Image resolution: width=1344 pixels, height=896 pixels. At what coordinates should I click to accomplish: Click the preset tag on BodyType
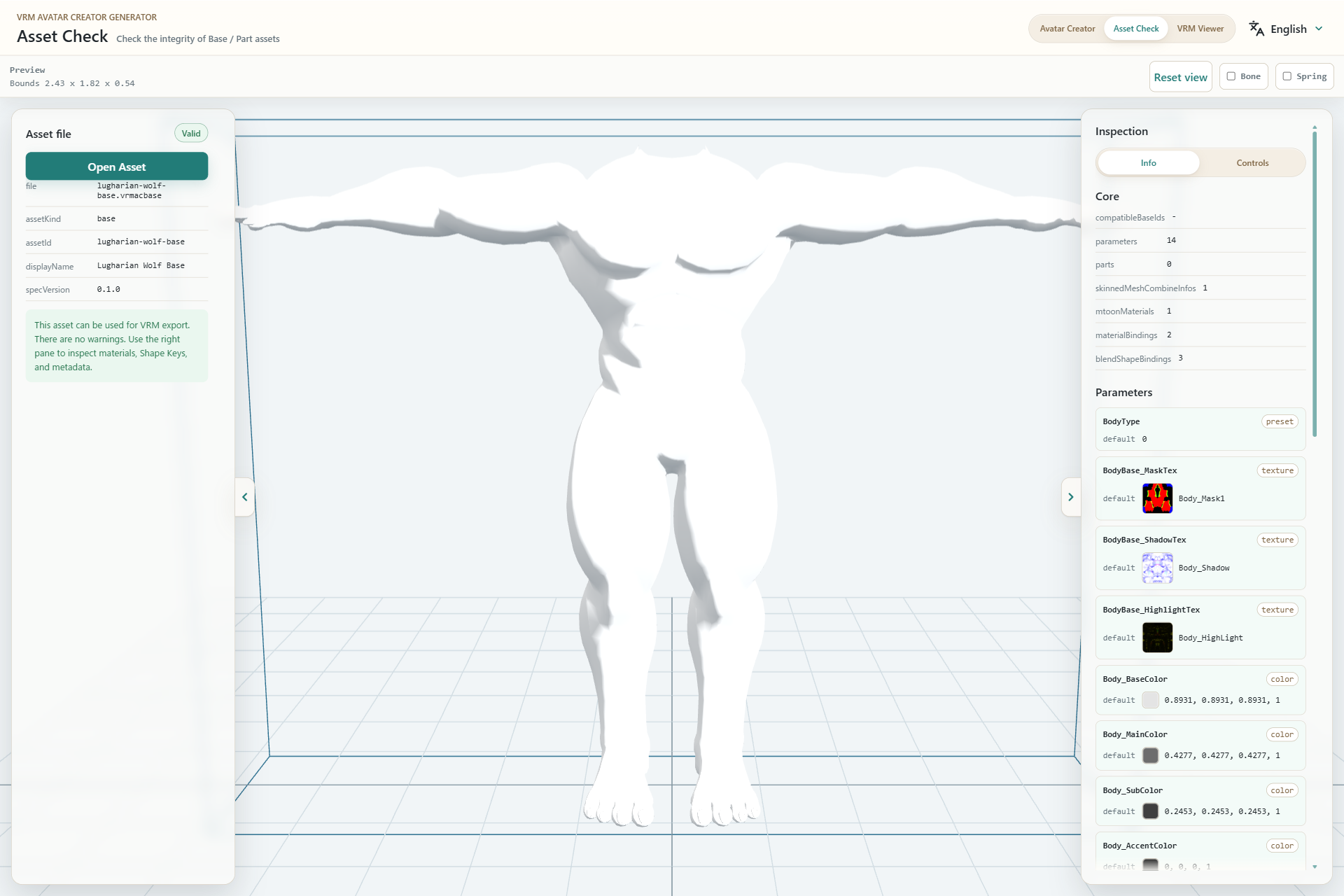1280,421
